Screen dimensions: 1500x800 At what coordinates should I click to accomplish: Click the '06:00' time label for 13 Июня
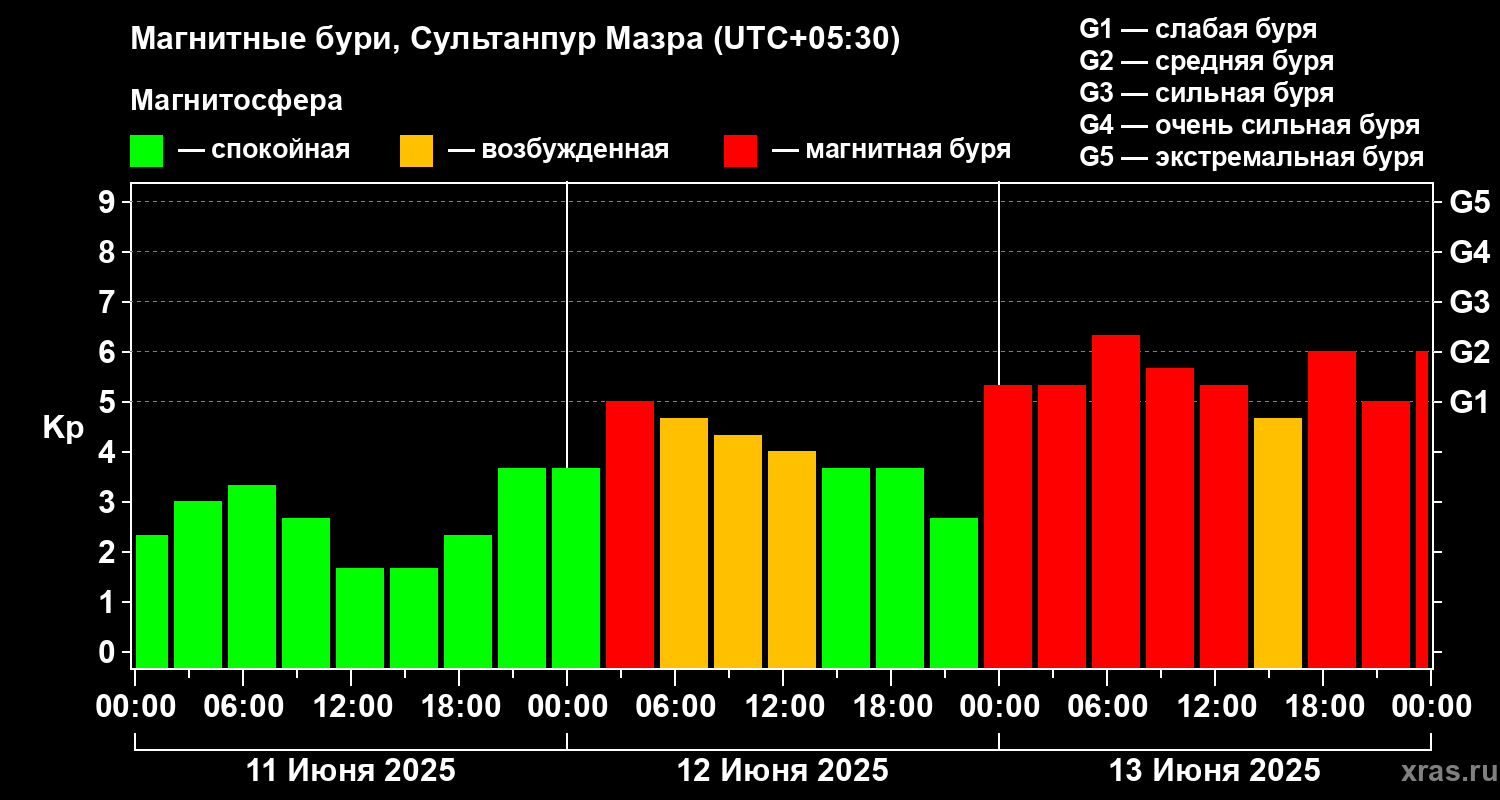(1107, 706)
